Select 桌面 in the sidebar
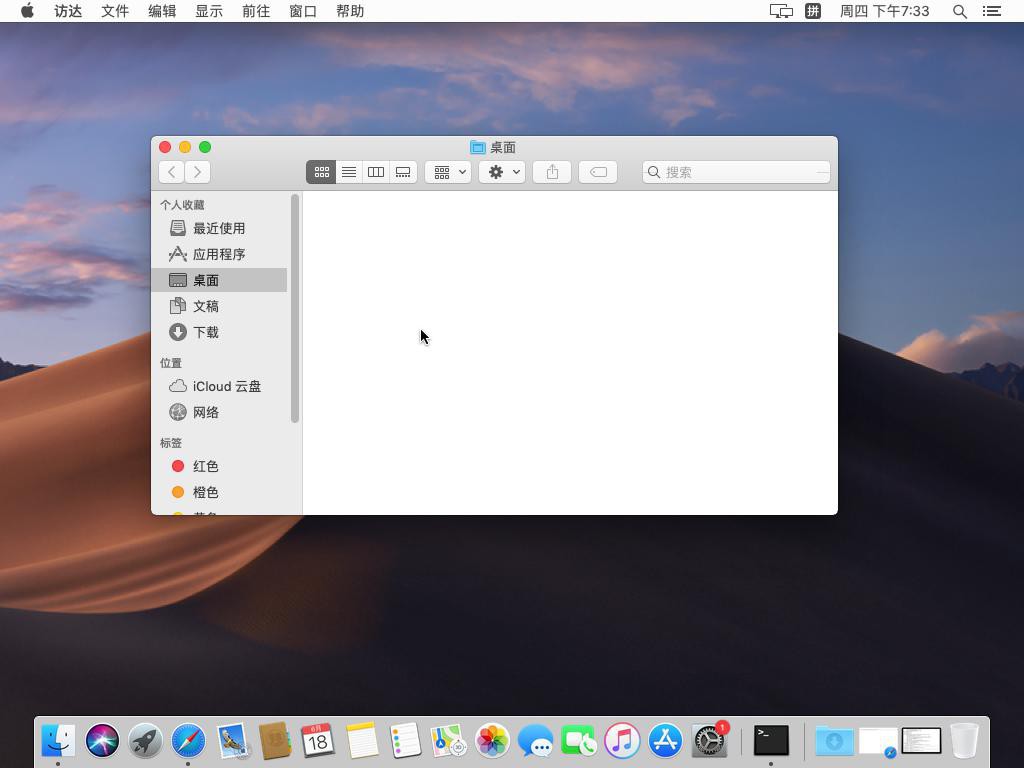The width and height of the screenshot is (1024, 768). (219, 280)
